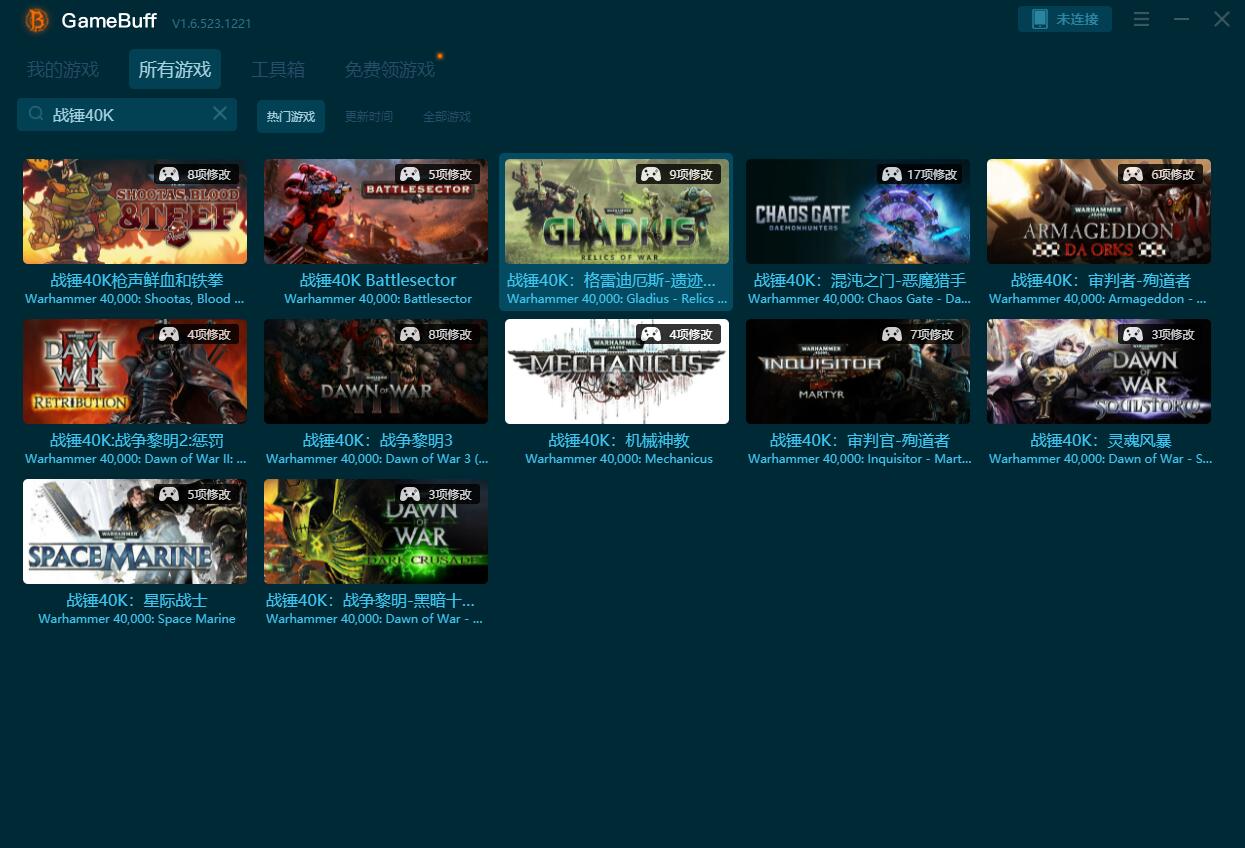This screenshot has height=848, width=1245.
Task: Switch to the 我的游戏 tab
Action: (x=63, y=69)
